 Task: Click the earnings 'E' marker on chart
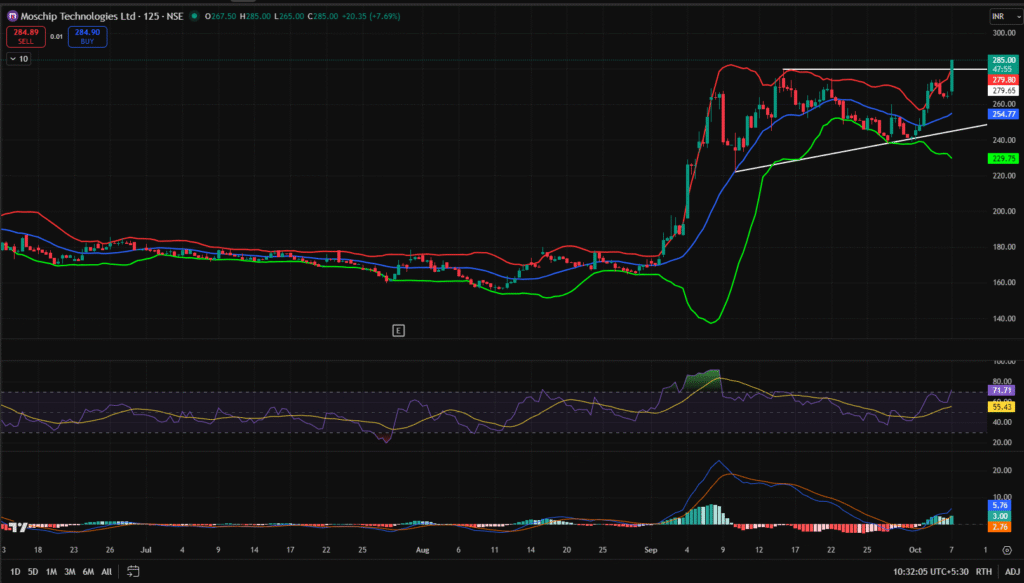[398, 329]
